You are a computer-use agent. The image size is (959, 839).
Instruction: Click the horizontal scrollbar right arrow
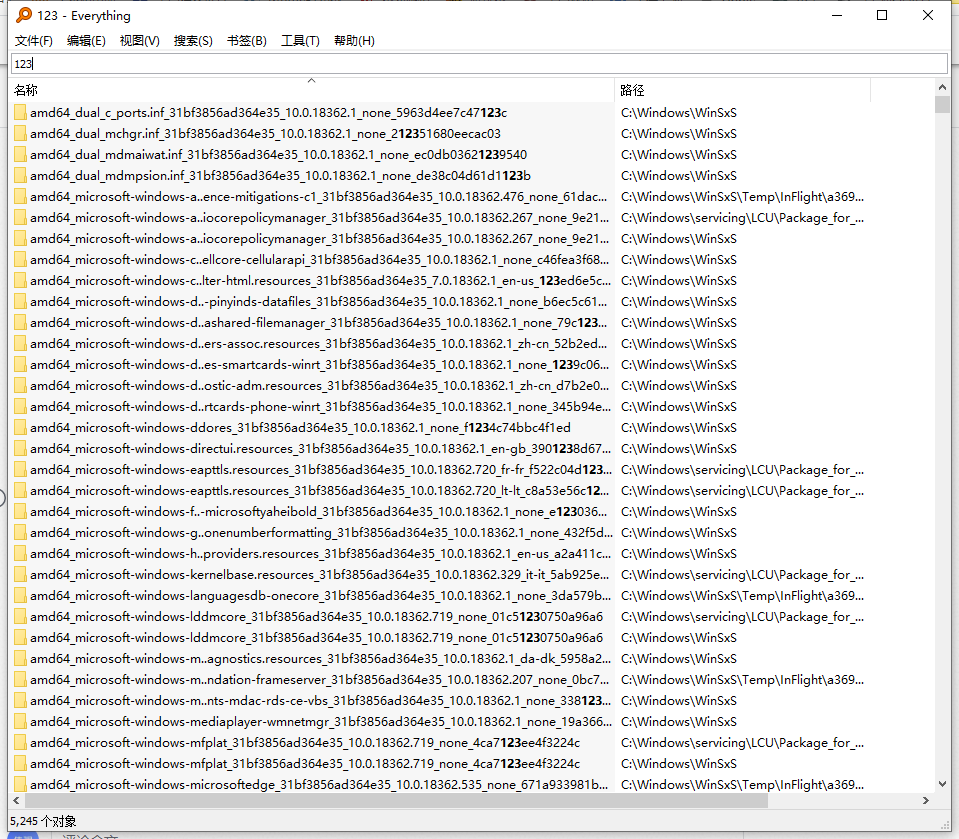click(x=927, y=800)
